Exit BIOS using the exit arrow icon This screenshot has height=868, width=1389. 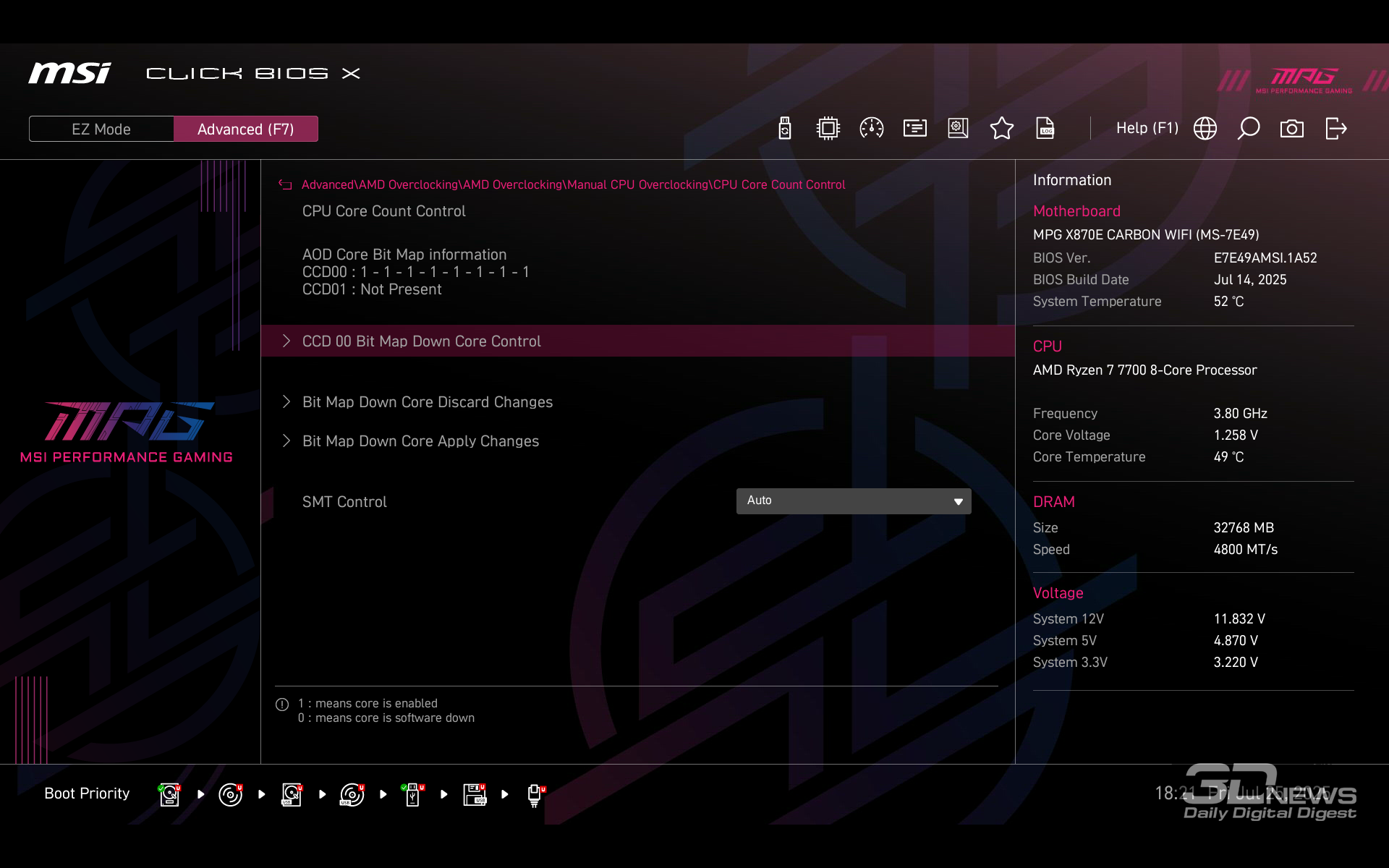(x=1335, y=129)
